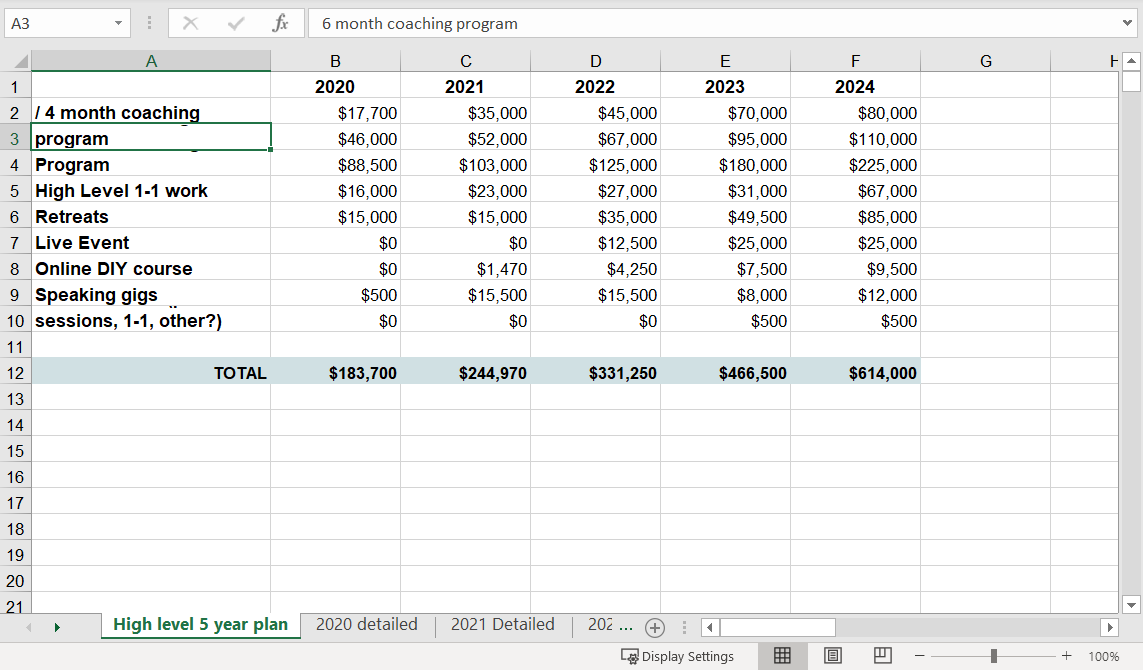The height and width of the screenshot is (670, 1143).
Task: Open Display Settings in status bar
Action: coord(678,656)
